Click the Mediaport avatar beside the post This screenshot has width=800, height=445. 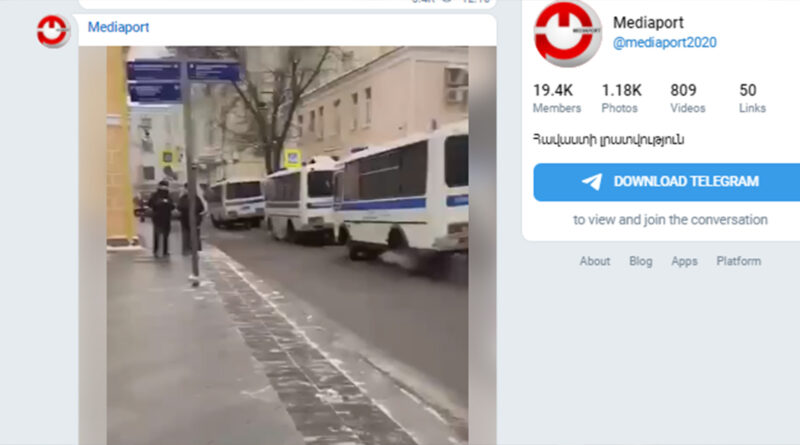click(53, 31)
